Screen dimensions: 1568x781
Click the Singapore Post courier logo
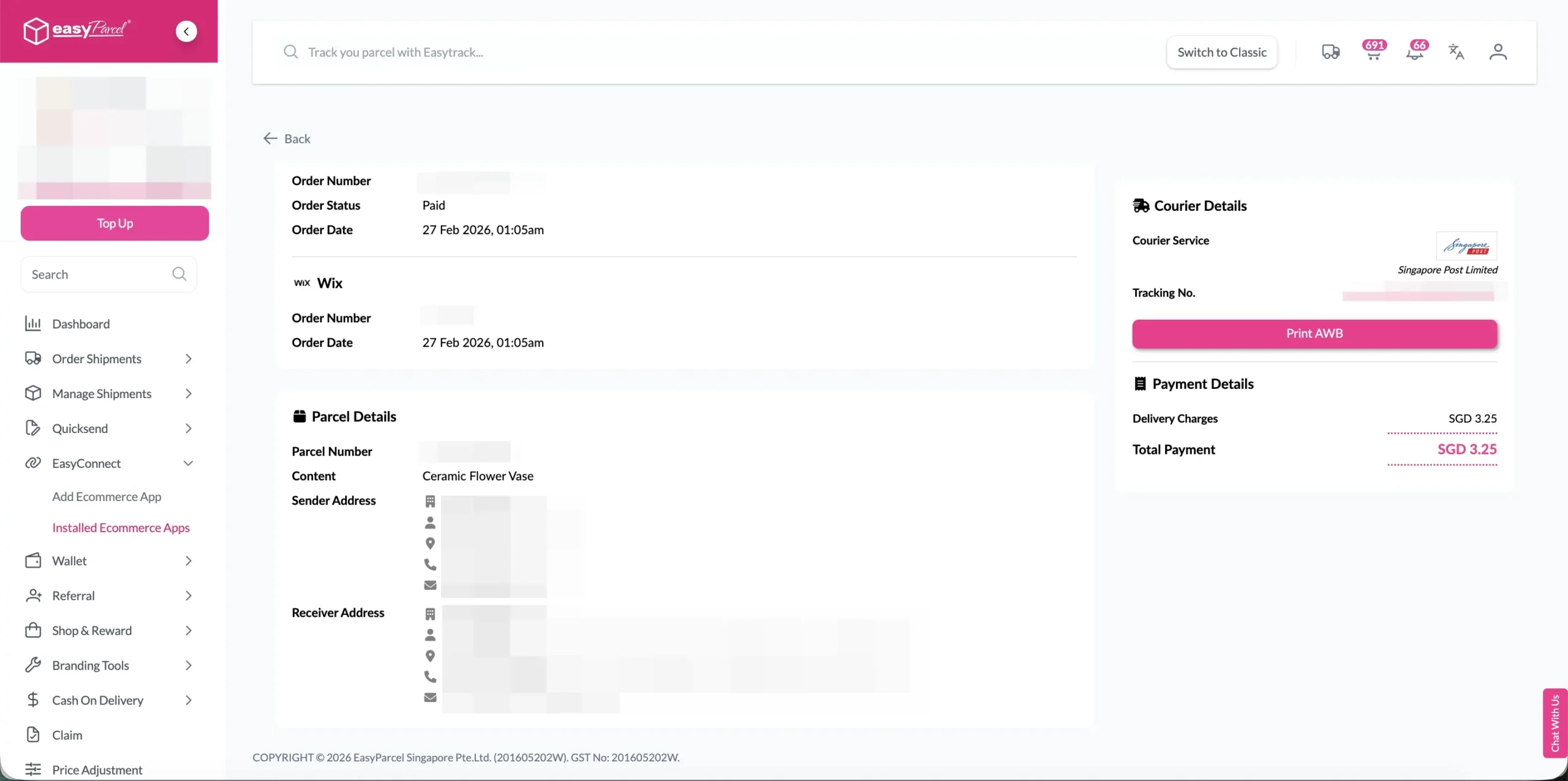[1466, 246]
